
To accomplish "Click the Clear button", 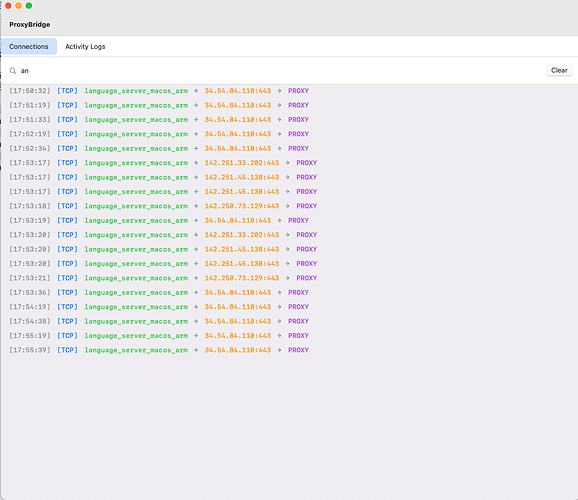I will pyautogui.click(x=559, y=70).
